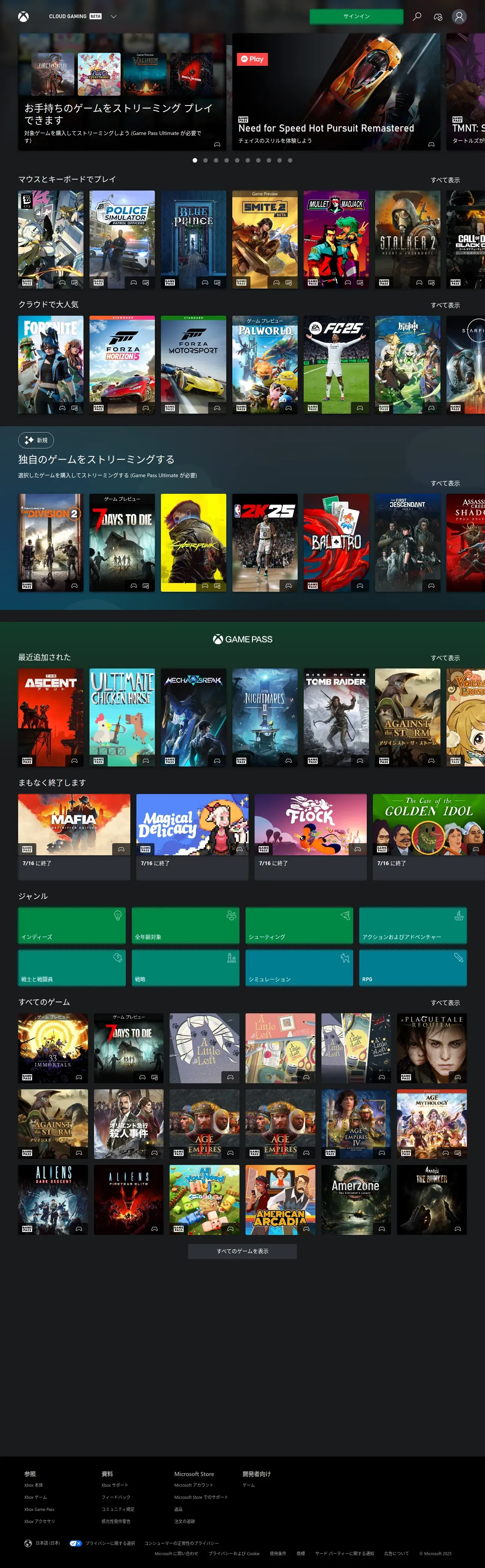This screenshot has height=1568, width=485.
Task: Select アクションおよびアドベンチャー genre tile
Action: pyautogui.click(x=413, y=925)
